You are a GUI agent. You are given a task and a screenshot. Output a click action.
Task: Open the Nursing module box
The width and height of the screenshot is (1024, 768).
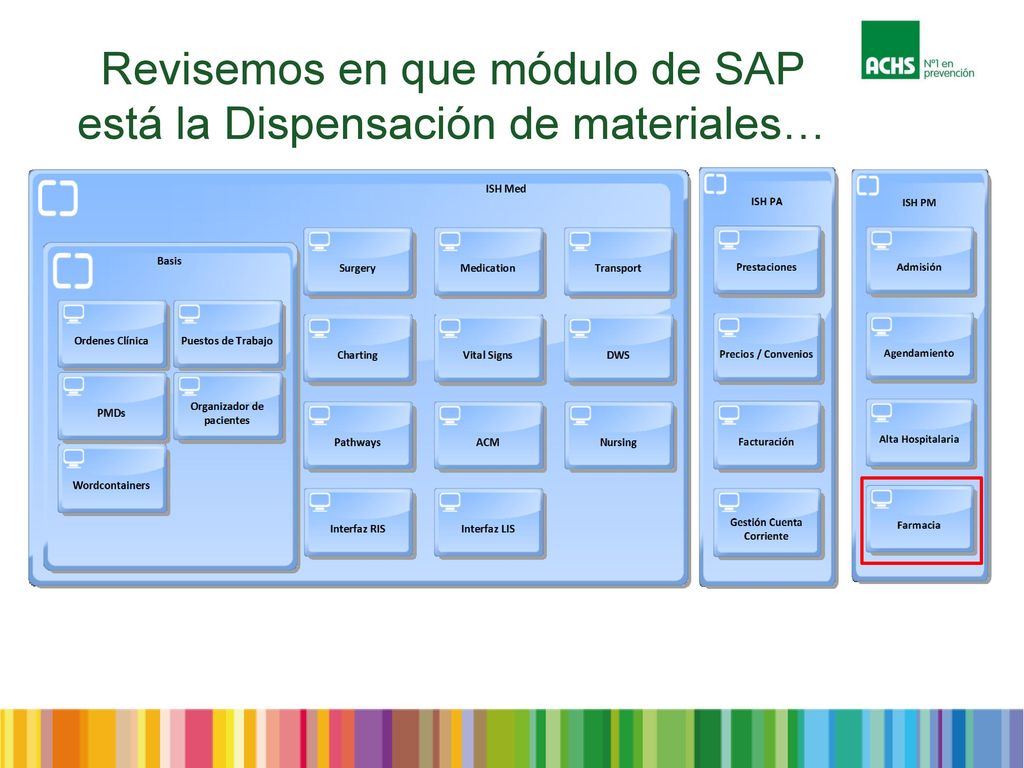(x=618, y=436)
